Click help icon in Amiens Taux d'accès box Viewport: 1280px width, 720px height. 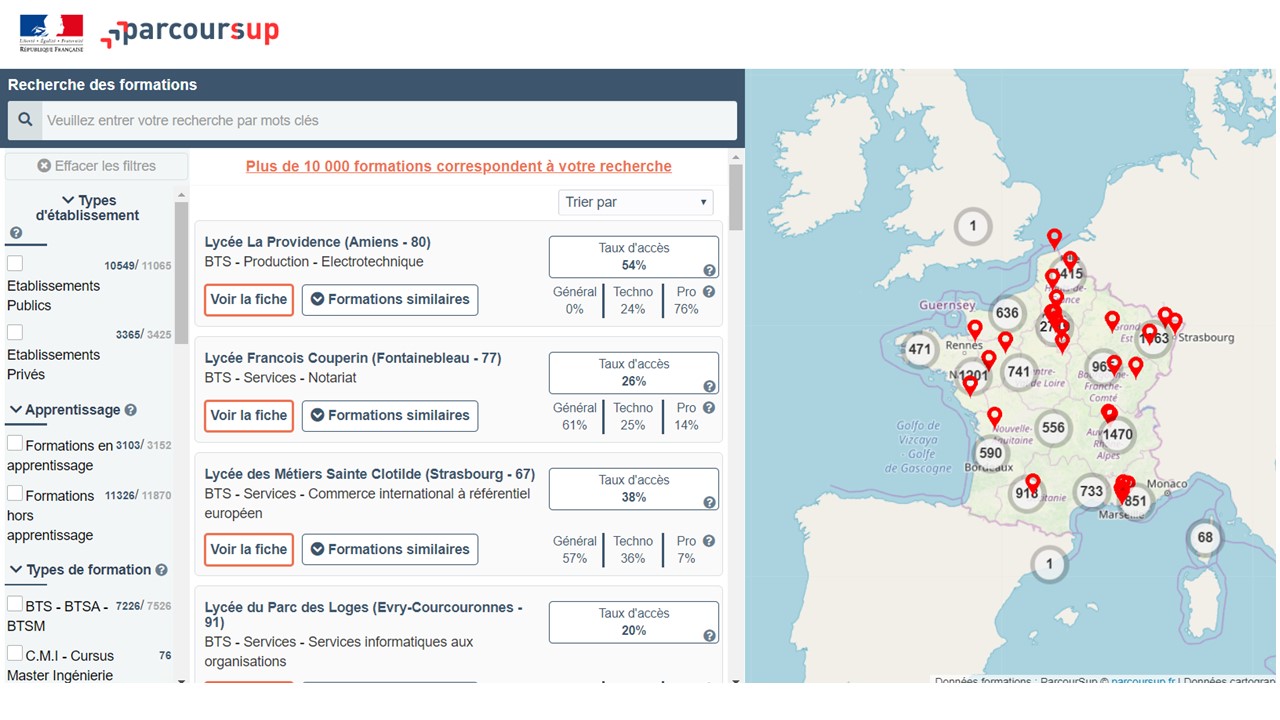pyautogui.click(x=709, y=270)
